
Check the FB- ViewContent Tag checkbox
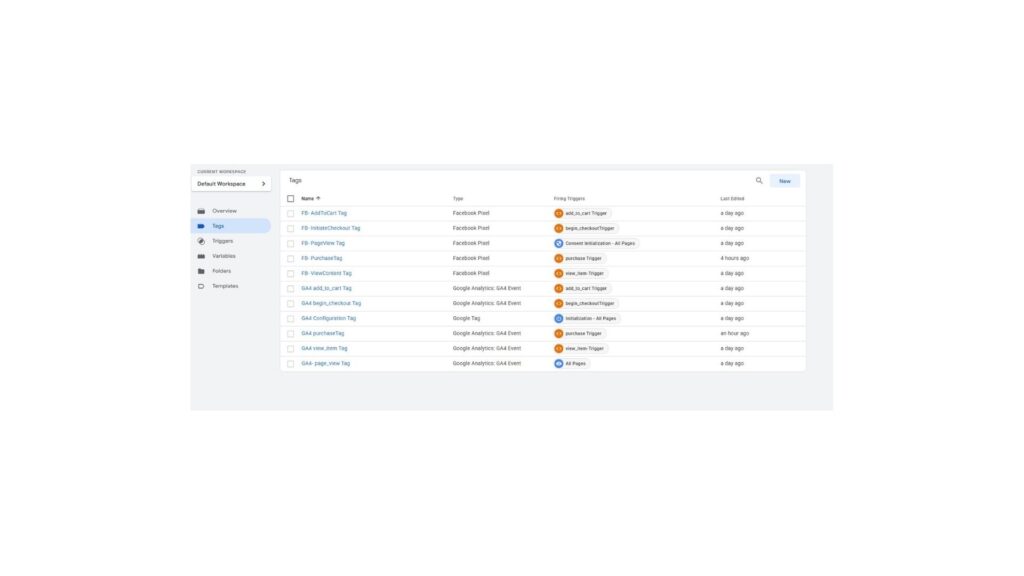pyautogui.click(x=291, y=274)
